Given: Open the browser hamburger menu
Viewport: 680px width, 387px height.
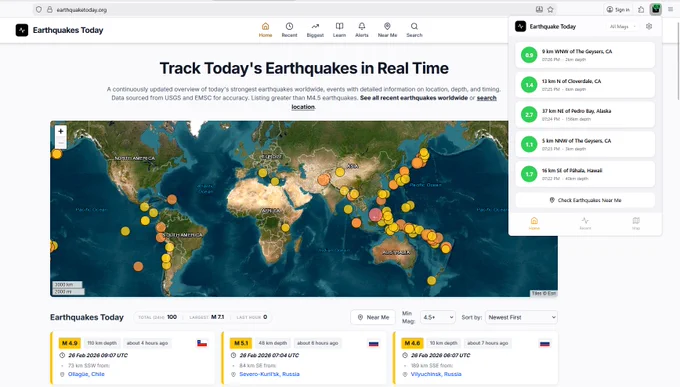Looking at the screenshot, I should [670, 9].
